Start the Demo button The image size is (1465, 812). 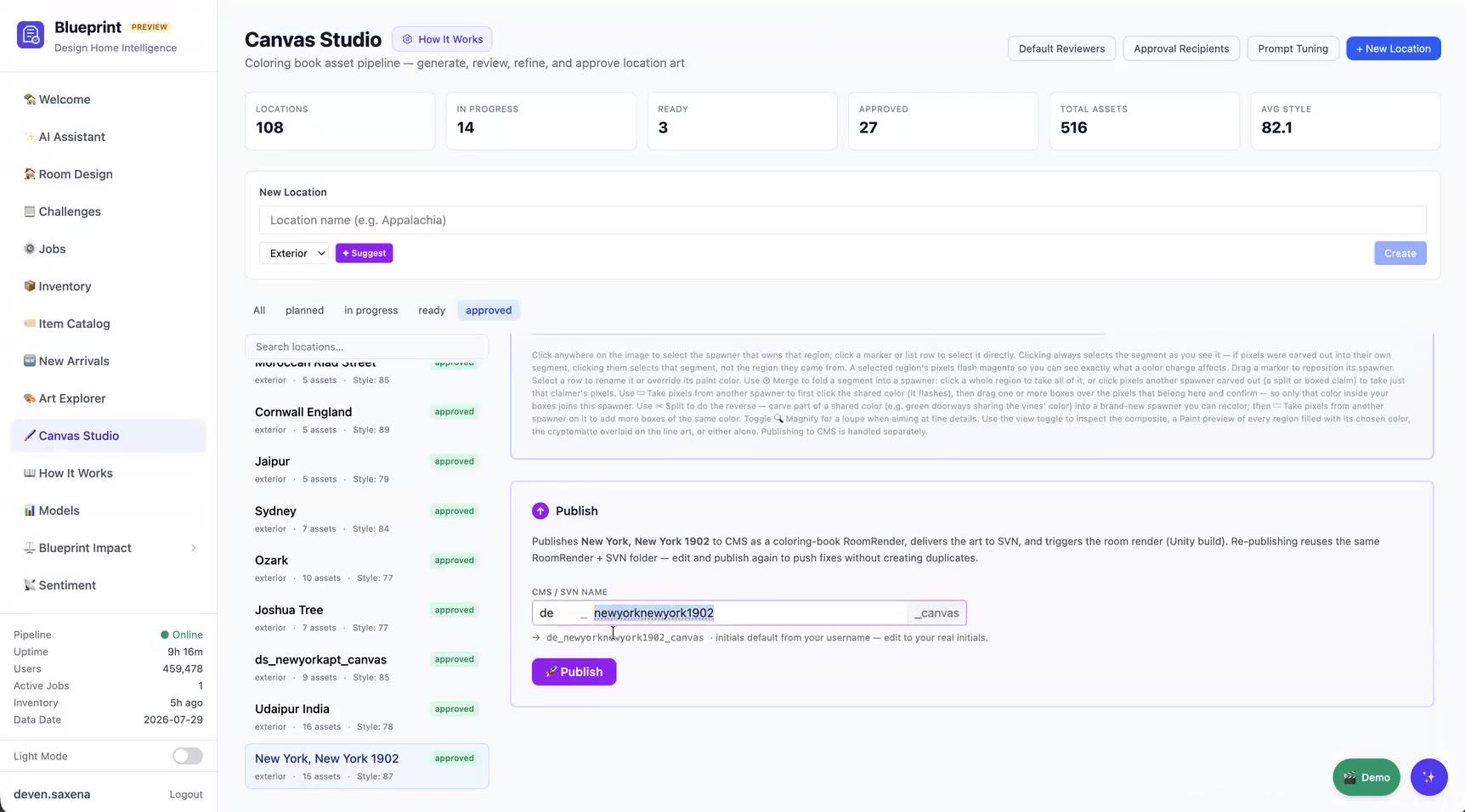1366,777
